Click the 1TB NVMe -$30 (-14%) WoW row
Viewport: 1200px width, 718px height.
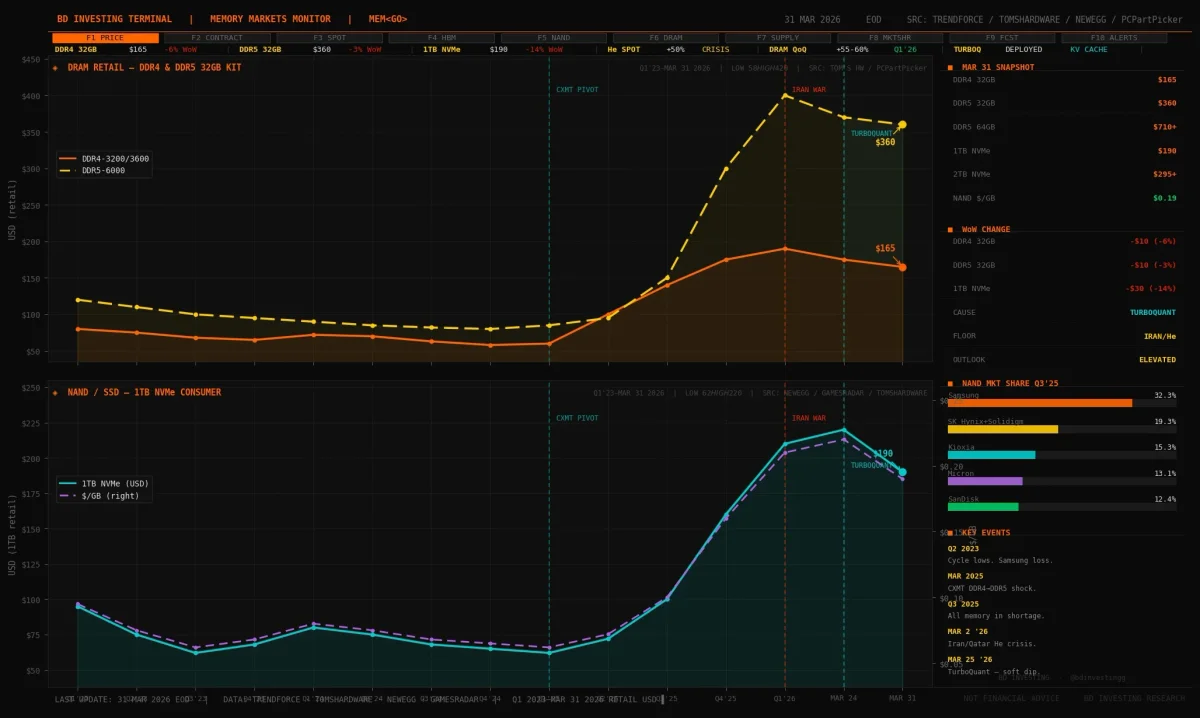coord(1064,288)
